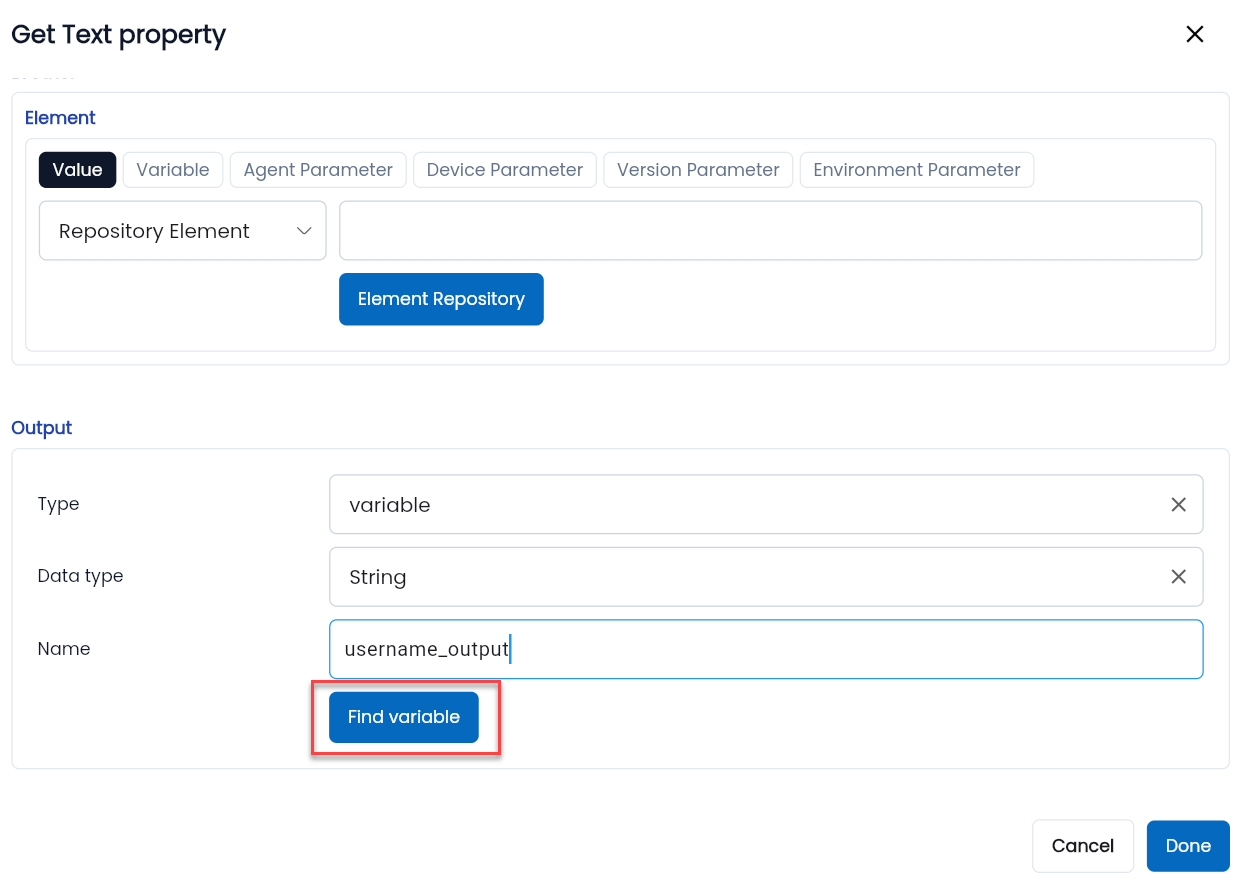Image resolution: width=1240 pixels, height=886 pixels.
Task: Click the Name field containing username_output
Action: point(766,649)
